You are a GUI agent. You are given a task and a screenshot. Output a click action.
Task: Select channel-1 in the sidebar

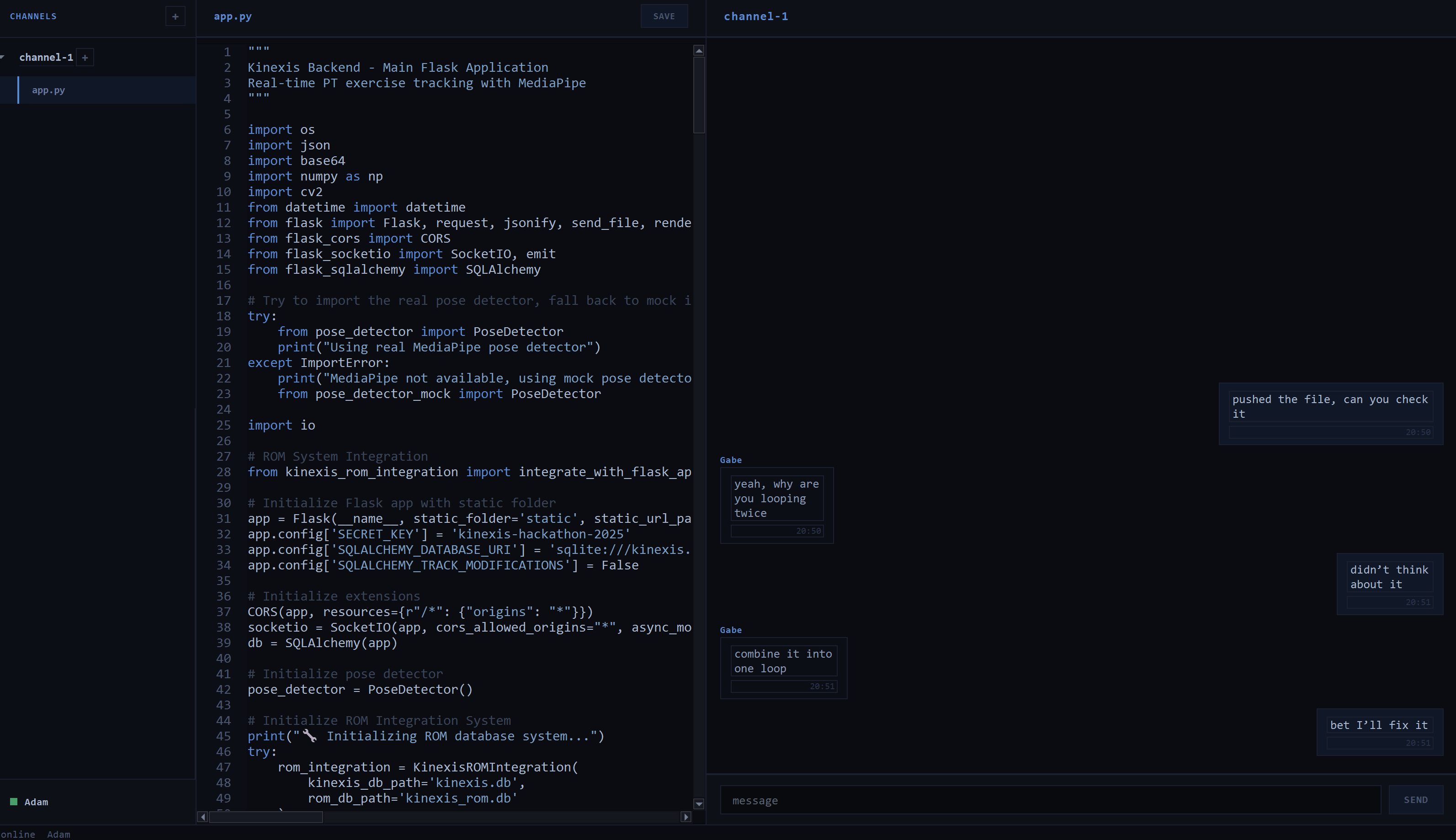(46, 57)
